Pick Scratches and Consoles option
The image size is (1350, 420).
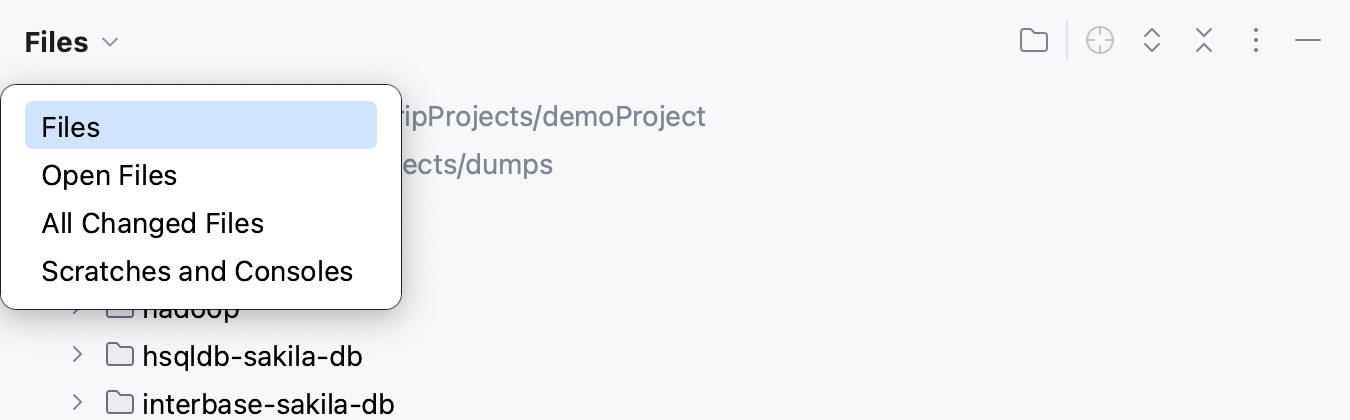pos(197,271)
